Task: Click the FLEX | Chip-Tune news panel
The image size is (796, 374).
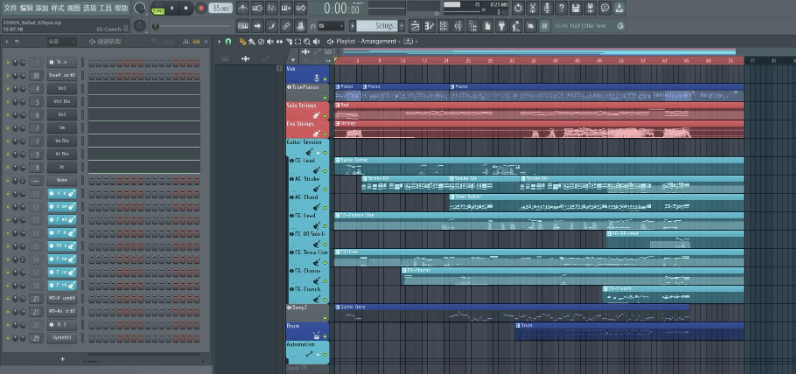Action: [589, 25]
